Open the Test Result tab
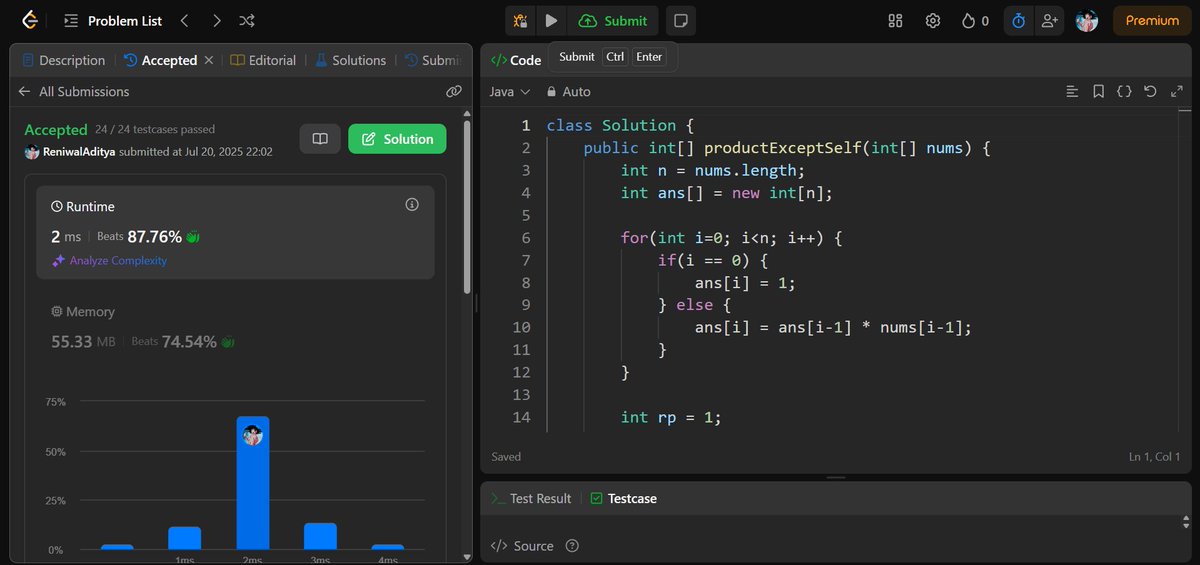Screen dimensions: 1200x565 (531, 498)
